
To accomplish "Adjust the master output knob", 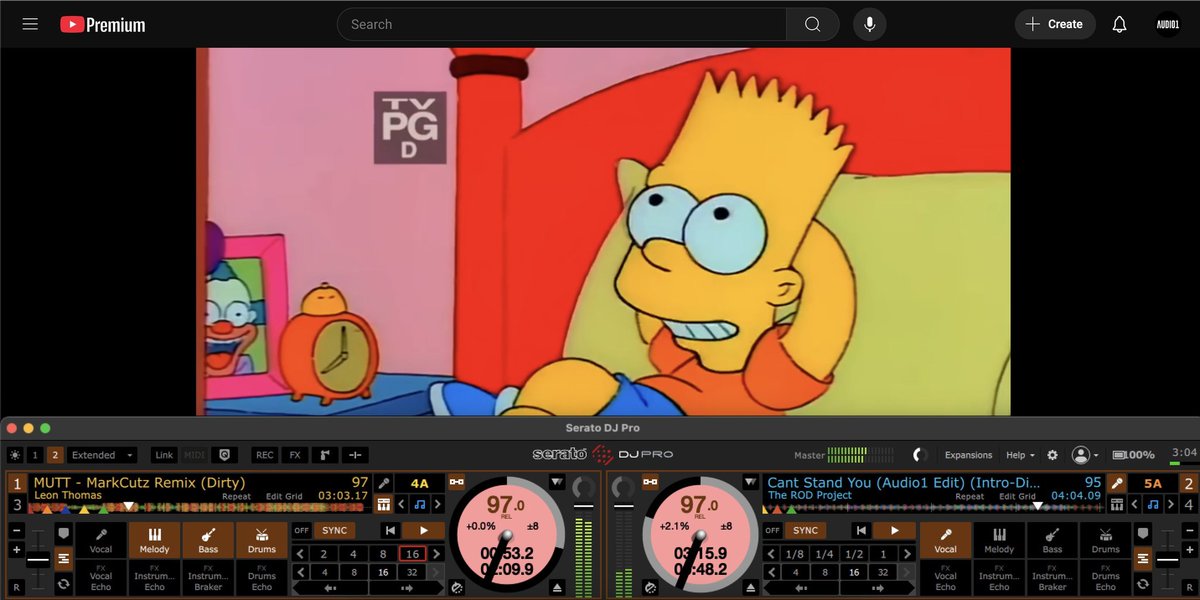I will (920, 455).
